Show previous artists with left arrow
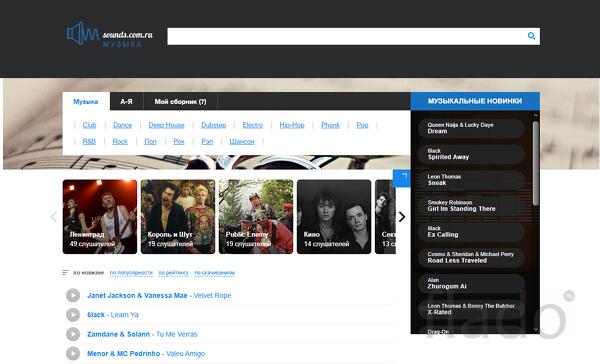Screen dimensions: 600x364 [x=54, y=217]
